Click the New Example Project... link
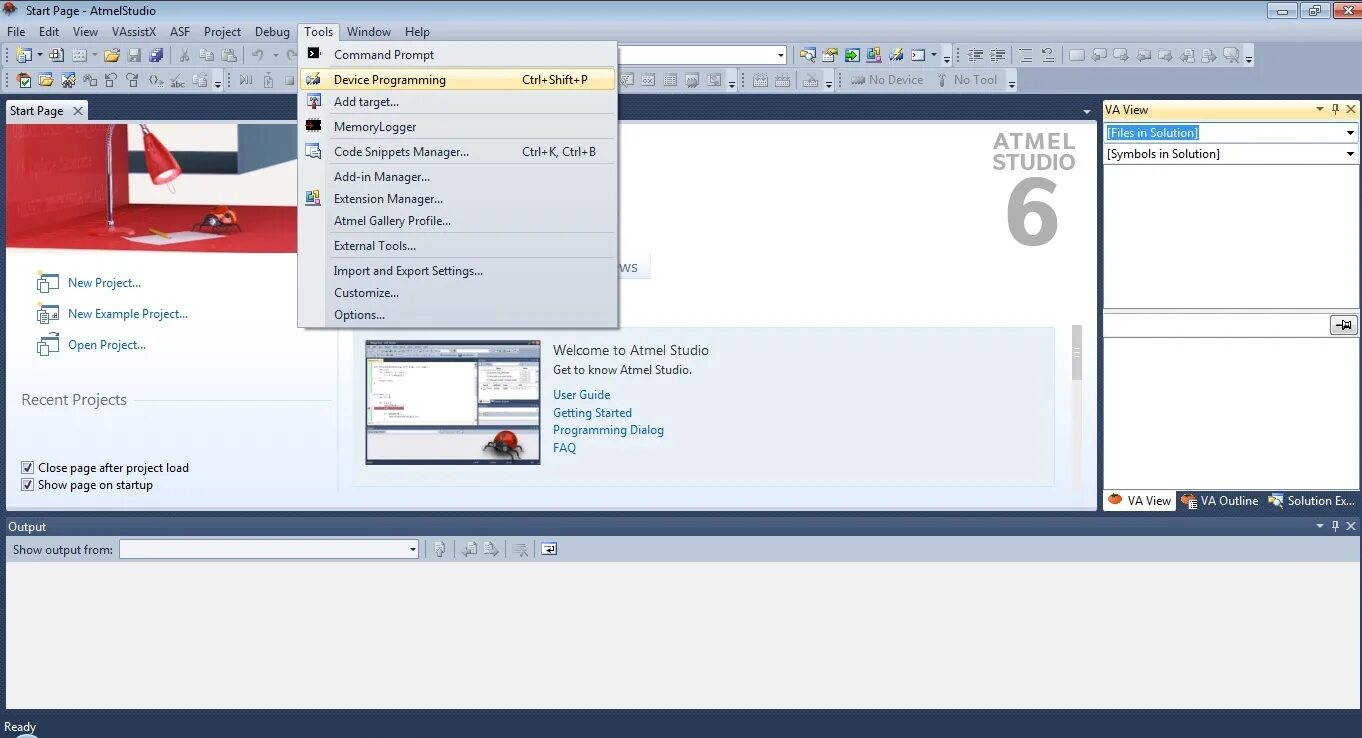 click(x=128, y=314)
